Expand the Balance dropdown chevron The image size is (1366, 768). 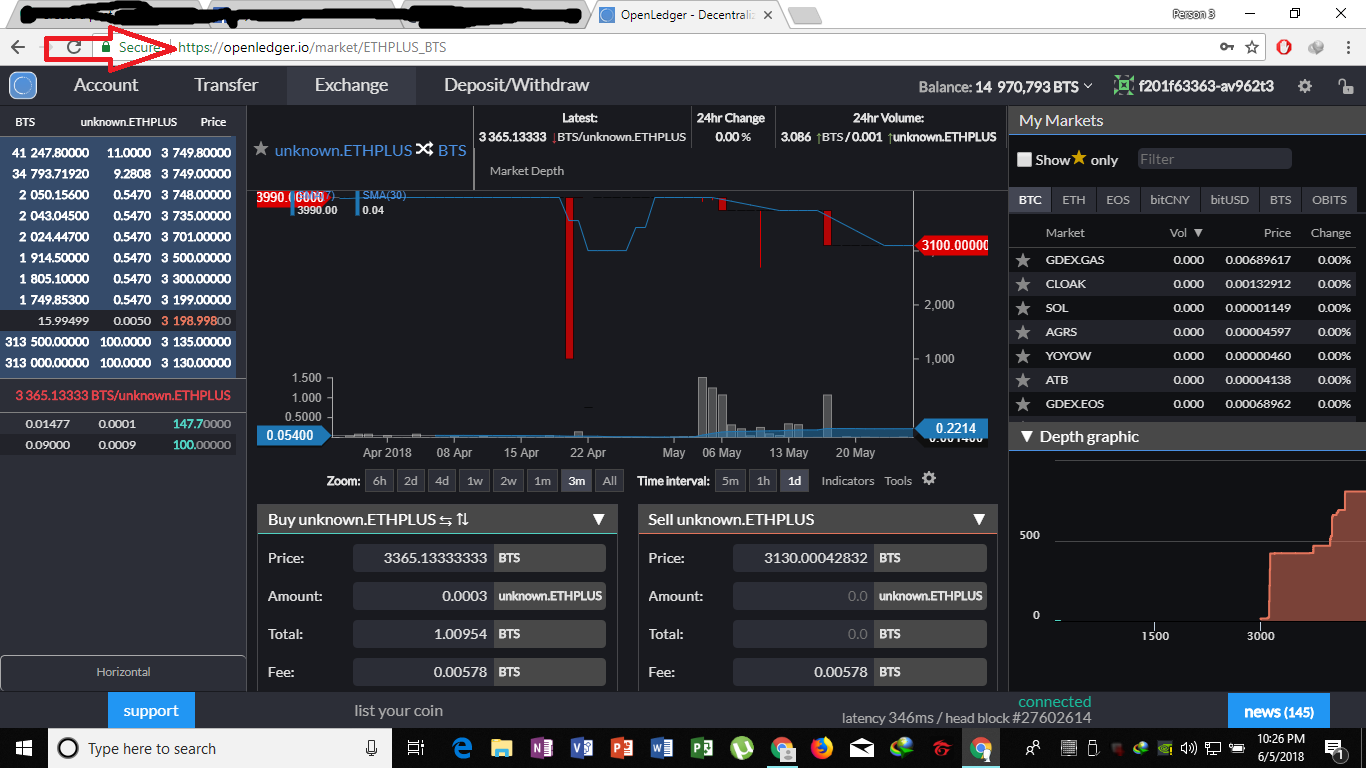[x=1088, y=87]
